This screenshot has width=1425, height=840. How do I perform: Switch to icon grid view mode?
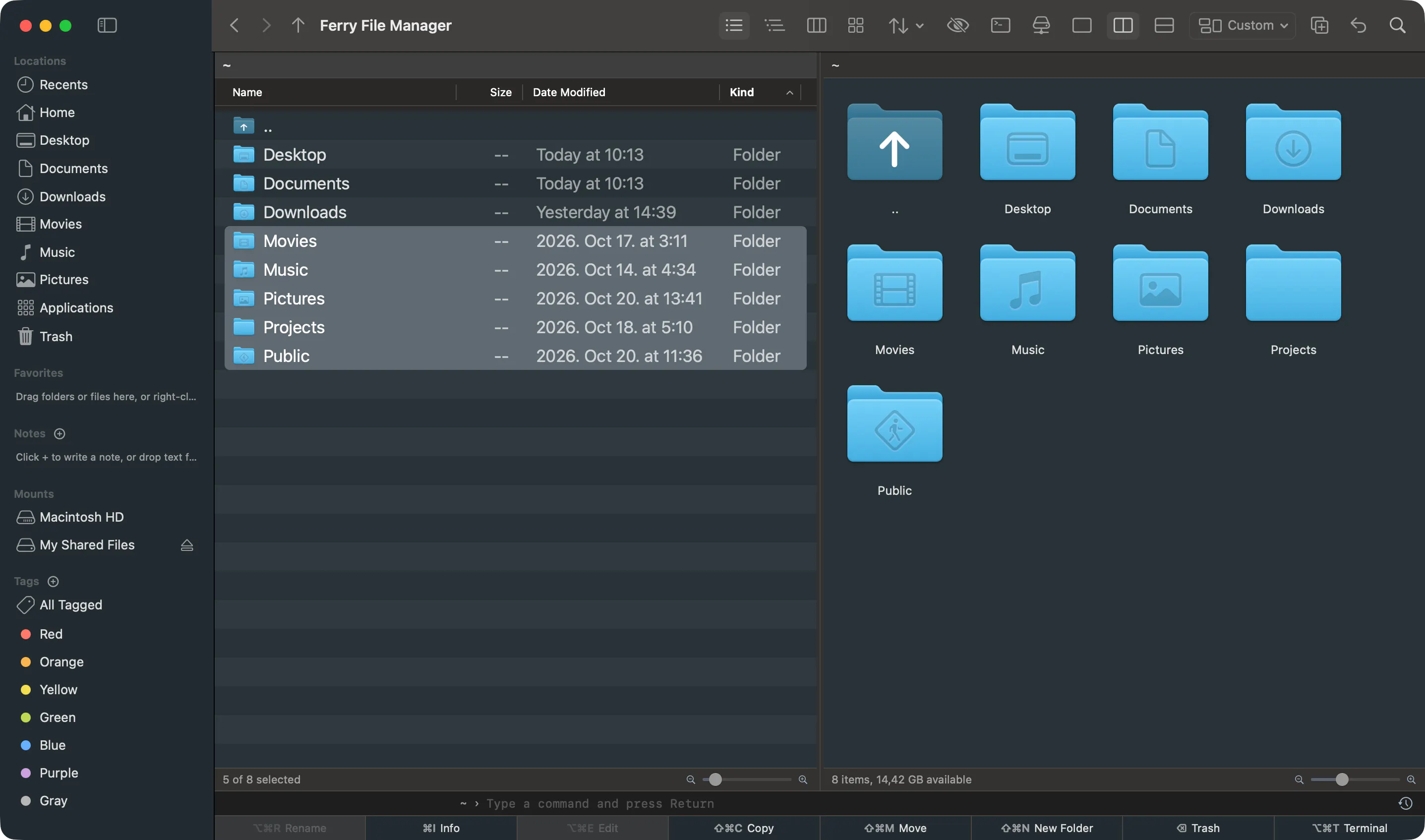856,25
